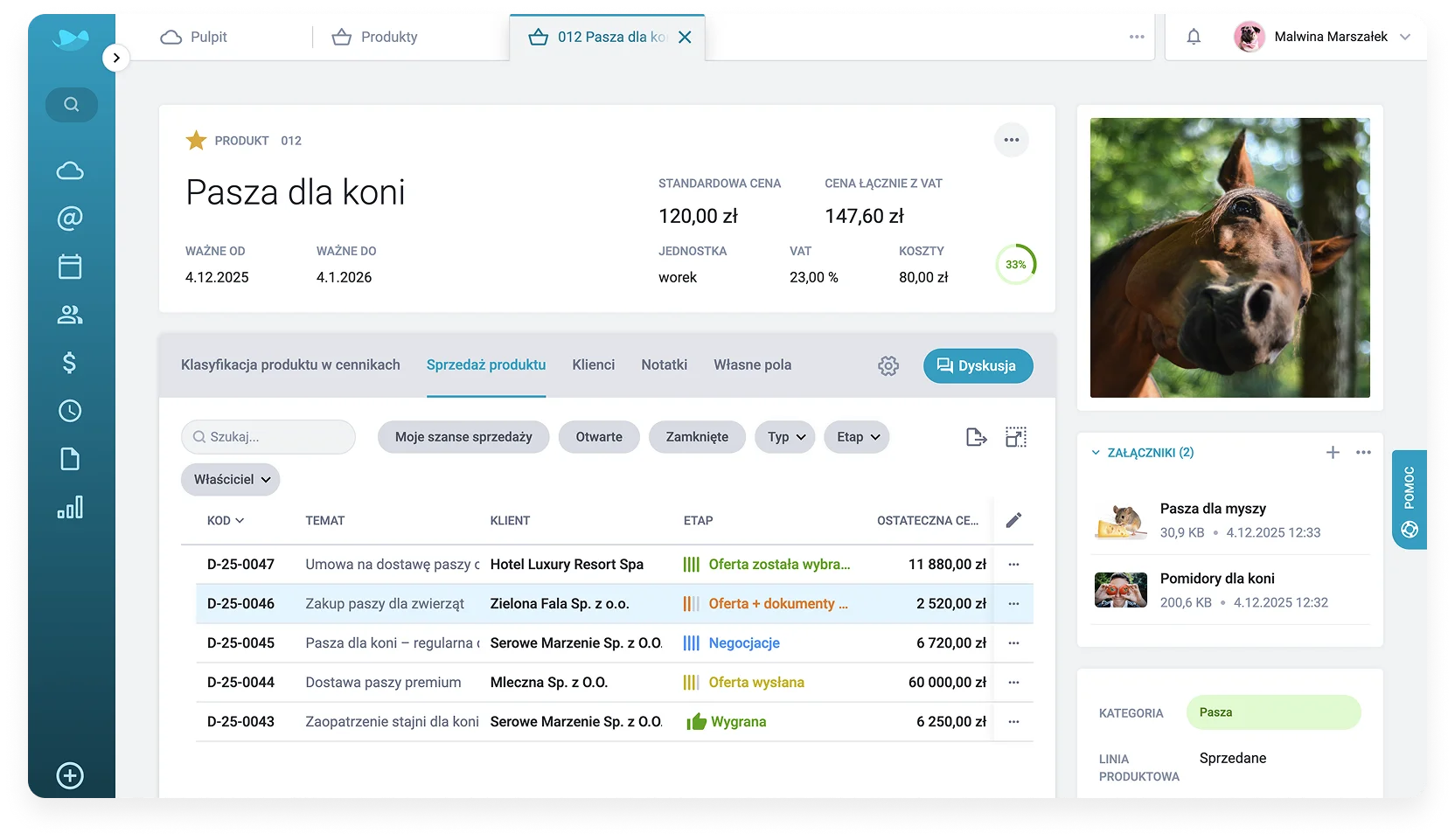The image size is (1455, 840).
Task: Toggle the favorite star for product
Action: tap(196, 141)
